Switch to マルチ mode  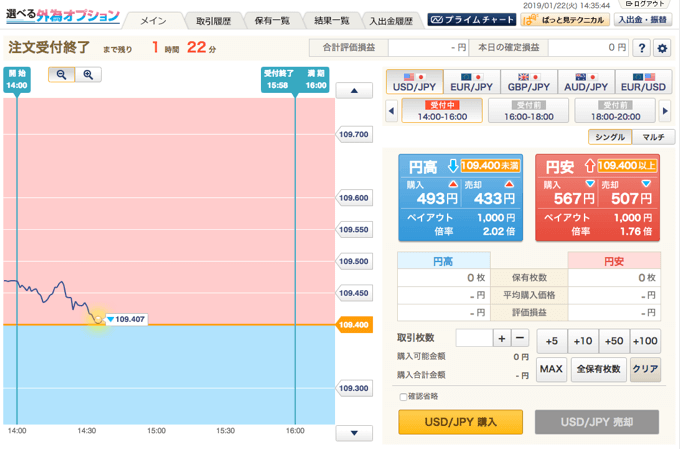coord(654,137)
